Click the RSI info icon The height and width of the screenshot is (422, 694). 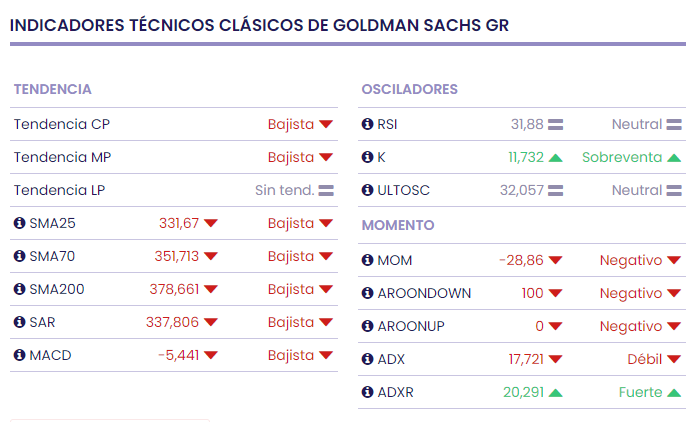(367, 124)
